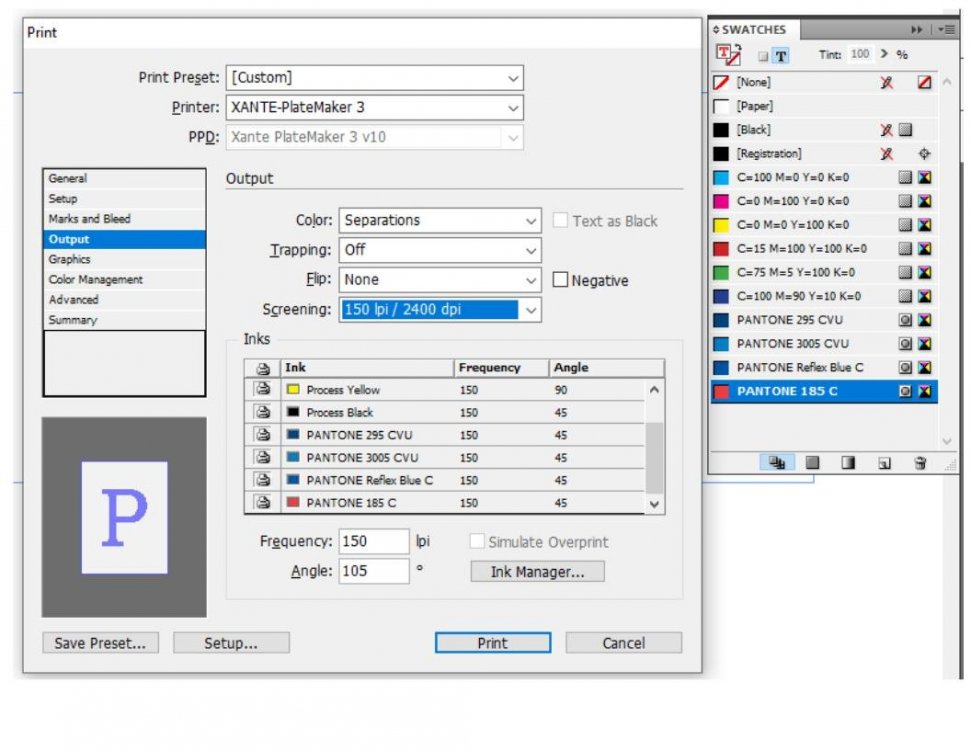The height and width of the screenshot is (750, 971).
Task: Click the Inks list scroll down arrow
Action: click(x=654, y=504)
